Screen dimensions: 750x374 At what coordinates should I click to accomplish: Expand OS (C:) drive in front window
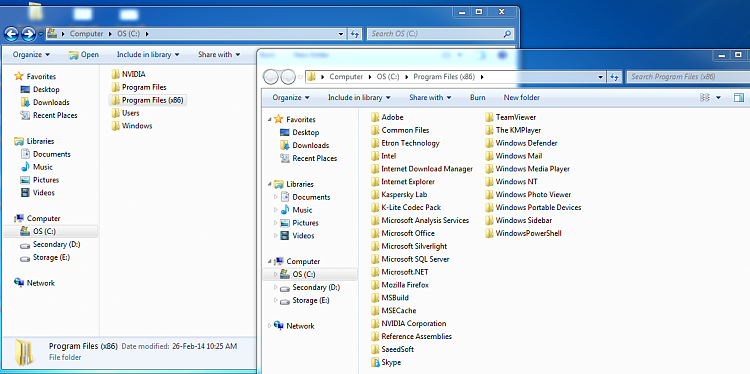click(x=276, y=275)
